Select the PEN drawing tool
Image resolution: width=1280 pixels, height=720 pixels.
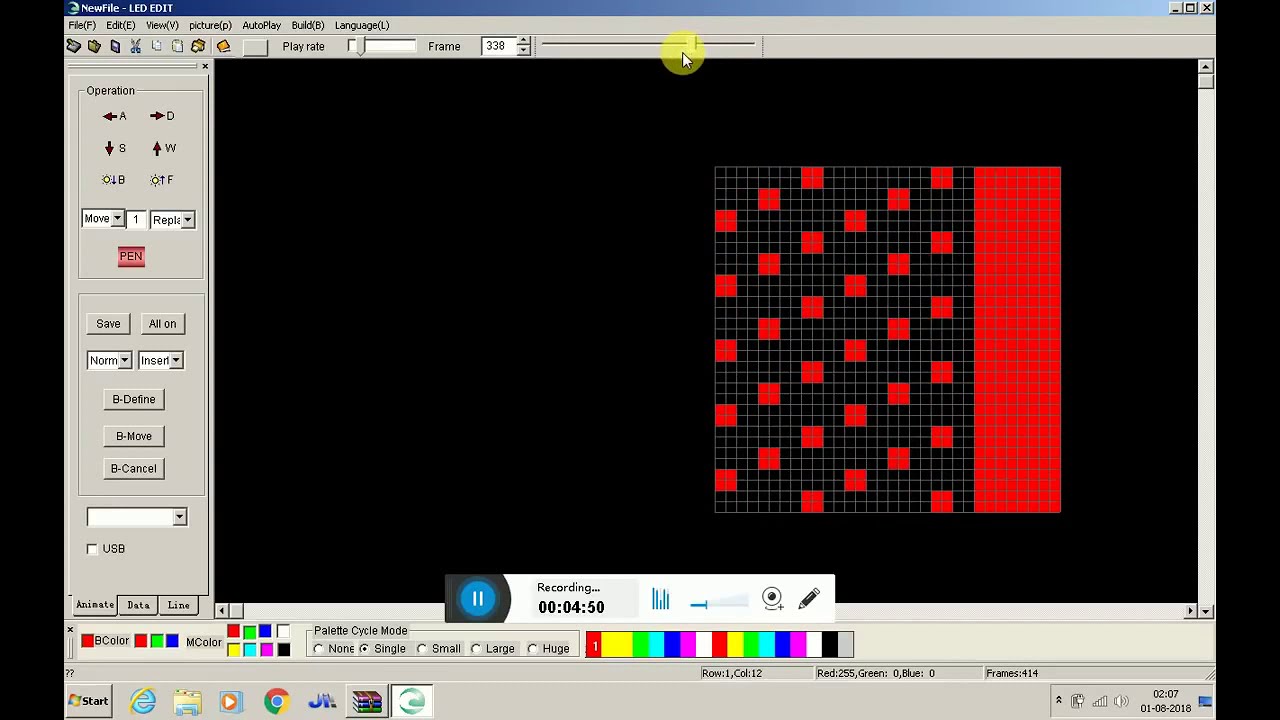pyautogui.click(x=131, y=256)
